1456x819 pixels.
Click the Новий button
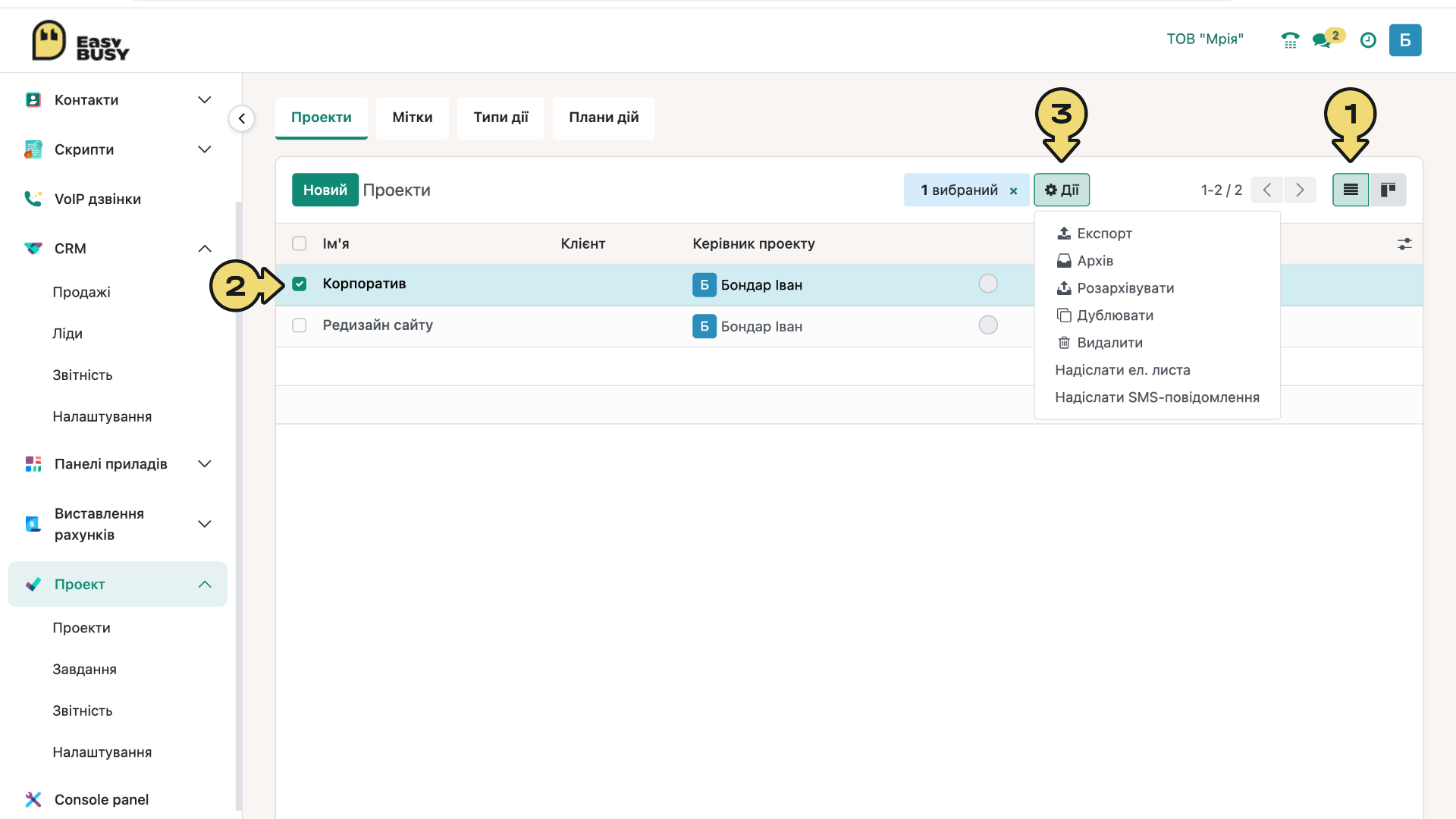(325, 190)
